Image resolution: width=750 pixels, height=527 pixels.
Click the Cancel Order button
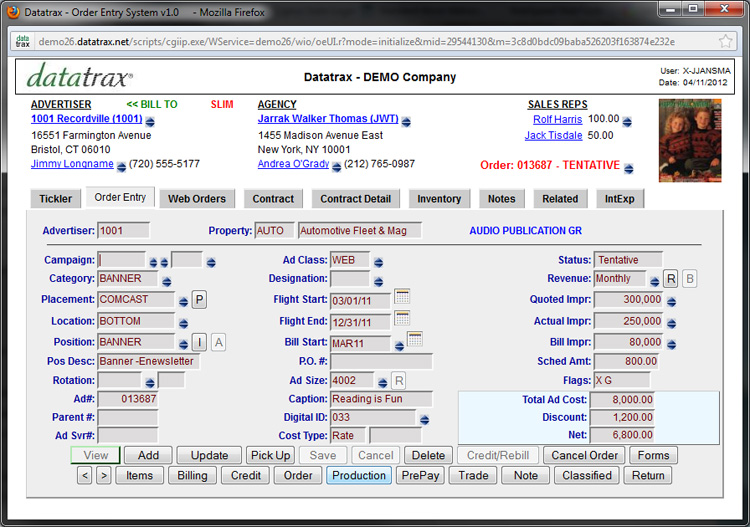coord(584,455)
